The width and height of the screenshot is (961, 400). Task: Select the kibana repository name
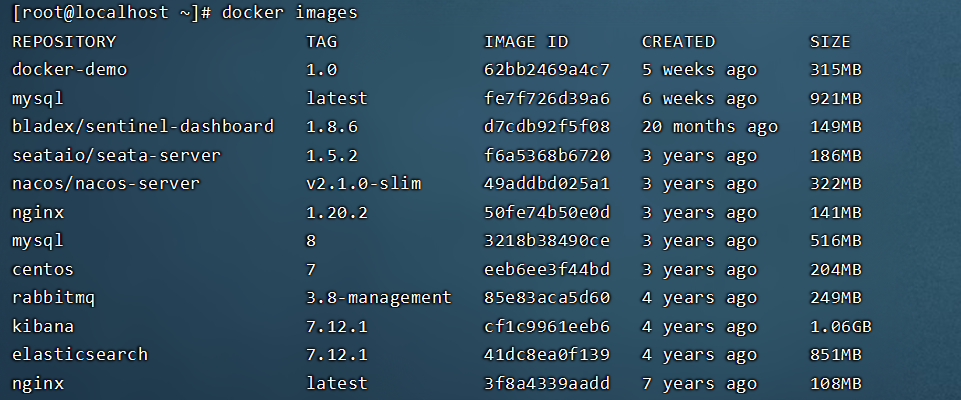pos(43,326)
